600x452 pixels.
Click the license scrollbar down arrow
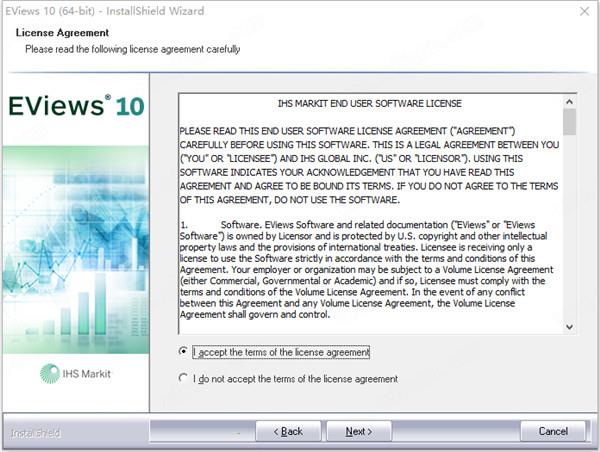(x=569, y=327)
